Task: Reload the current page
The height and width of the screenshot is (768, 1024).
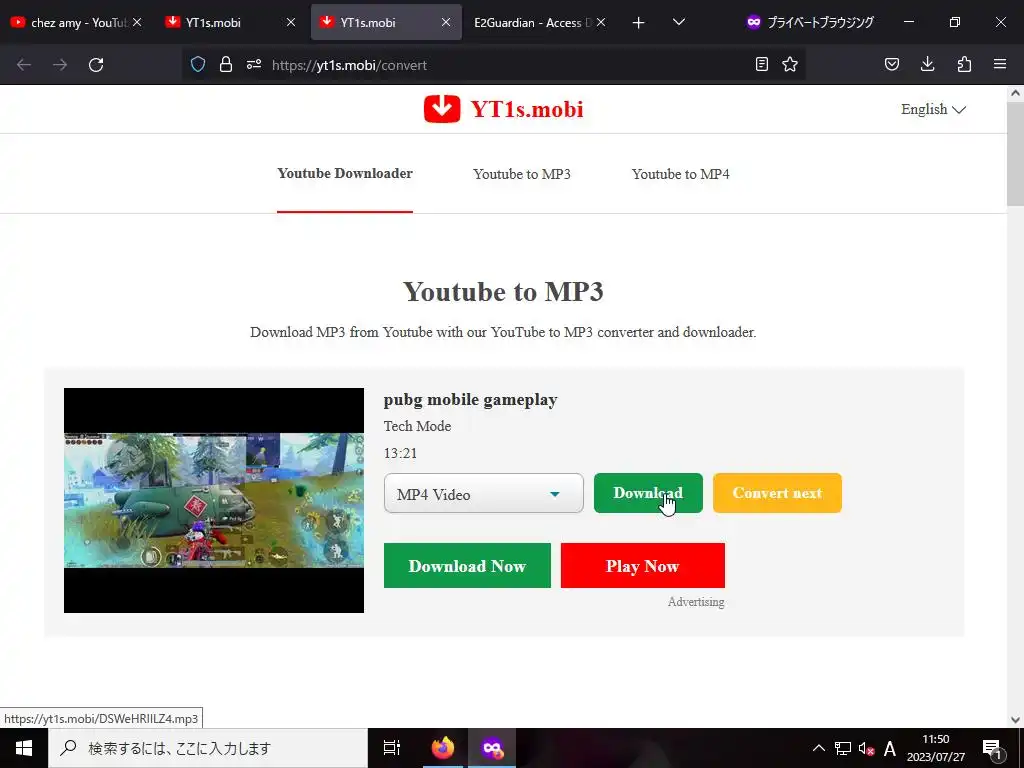Action: [x=96, y=65]
